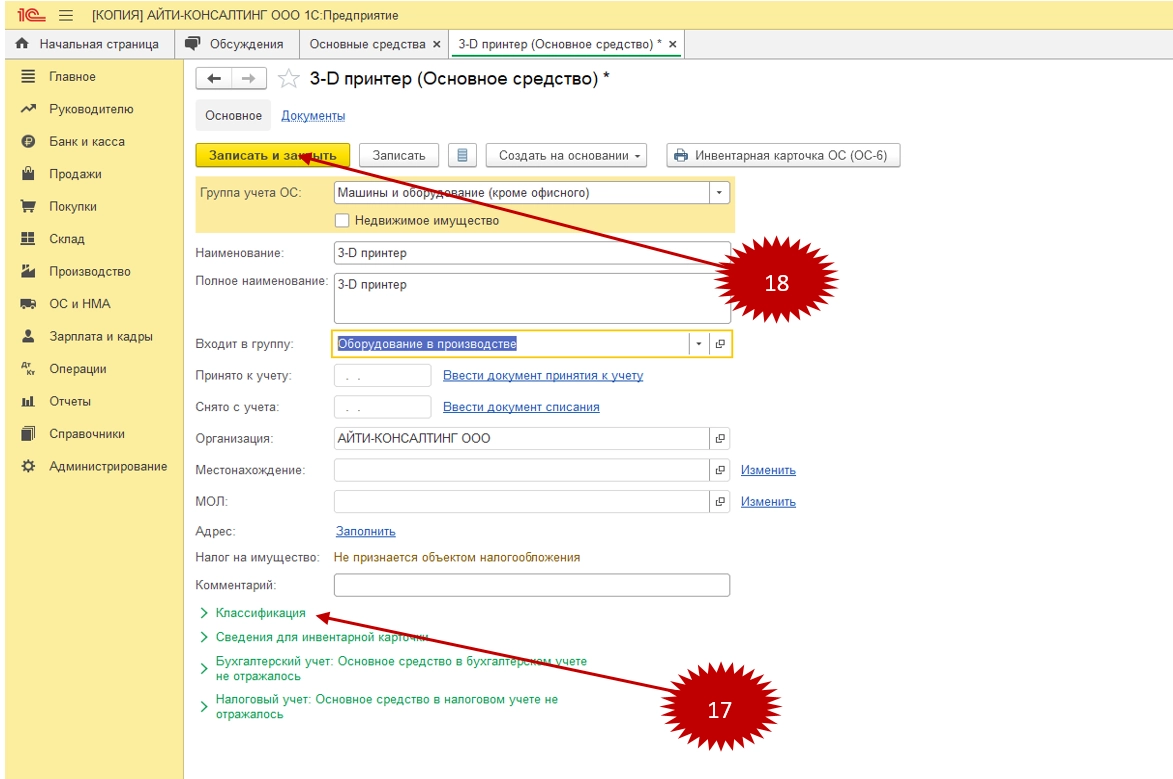Click Записать и закрыть button
This screenshot has width=1173, height=779.
[272, 155]
